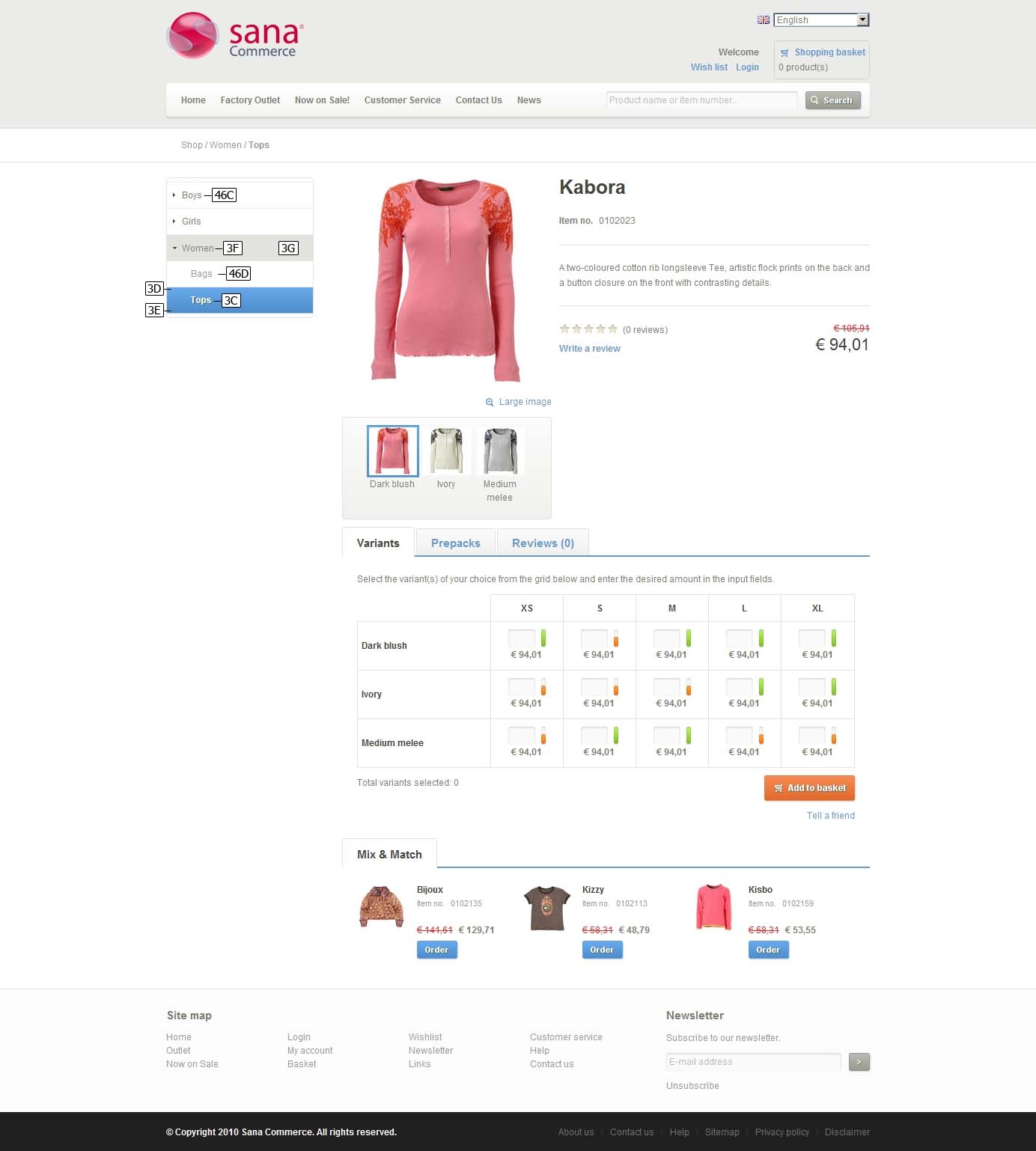1036x1151 pixels.
Task: Expand the Boys category arrow
Action: click(x=174, y=195)
